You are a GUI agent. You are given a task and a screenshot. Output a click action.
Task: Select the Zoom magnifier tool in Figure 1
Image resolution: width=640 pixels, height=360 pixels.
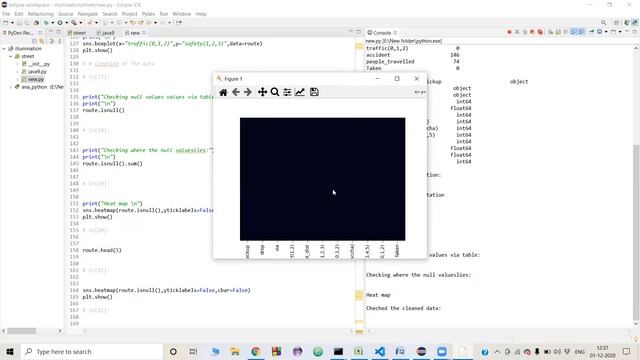[x=275, y=92]
